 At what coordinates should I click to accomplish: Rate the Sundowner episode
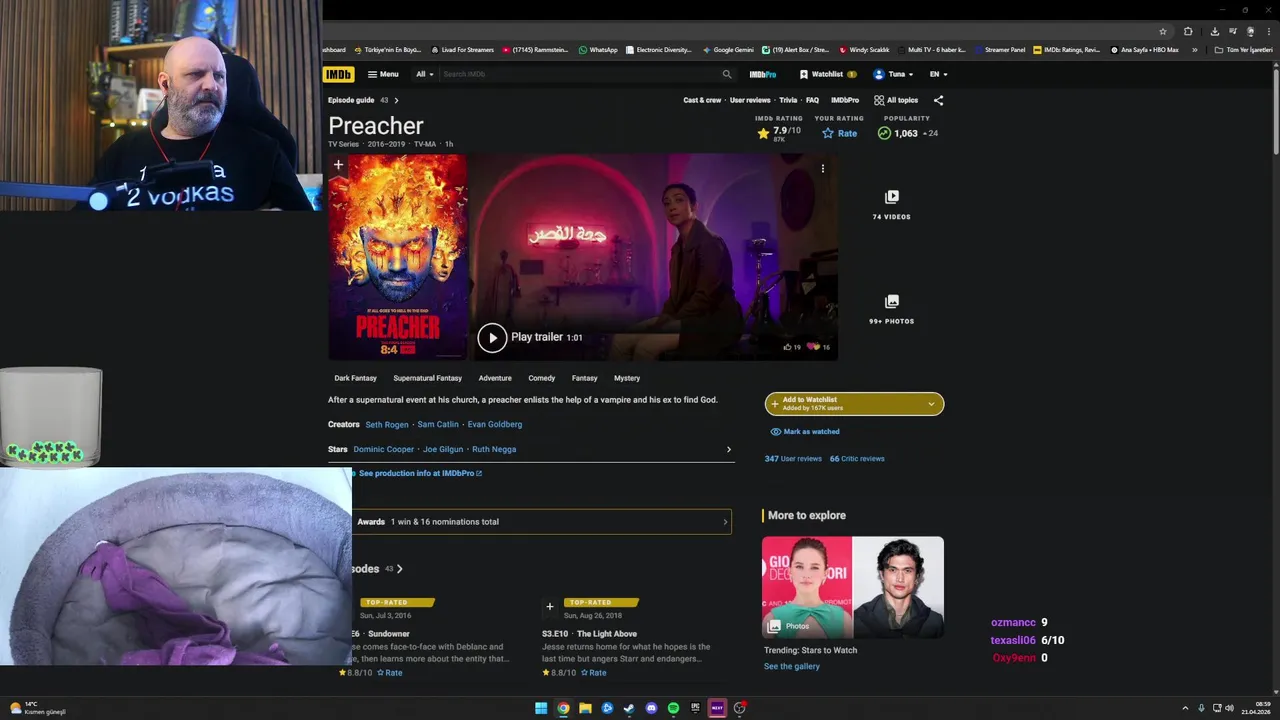point(390,673)
